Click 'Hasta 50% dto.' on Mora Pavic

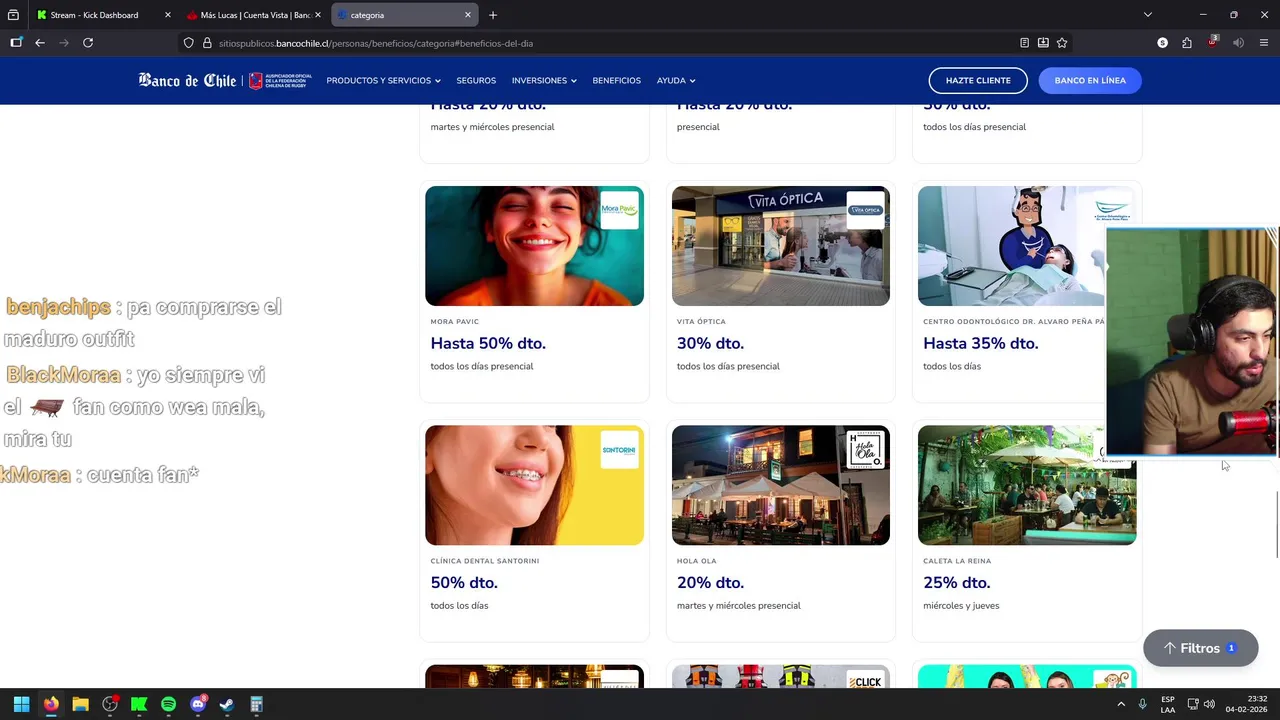tap(488, 343)
